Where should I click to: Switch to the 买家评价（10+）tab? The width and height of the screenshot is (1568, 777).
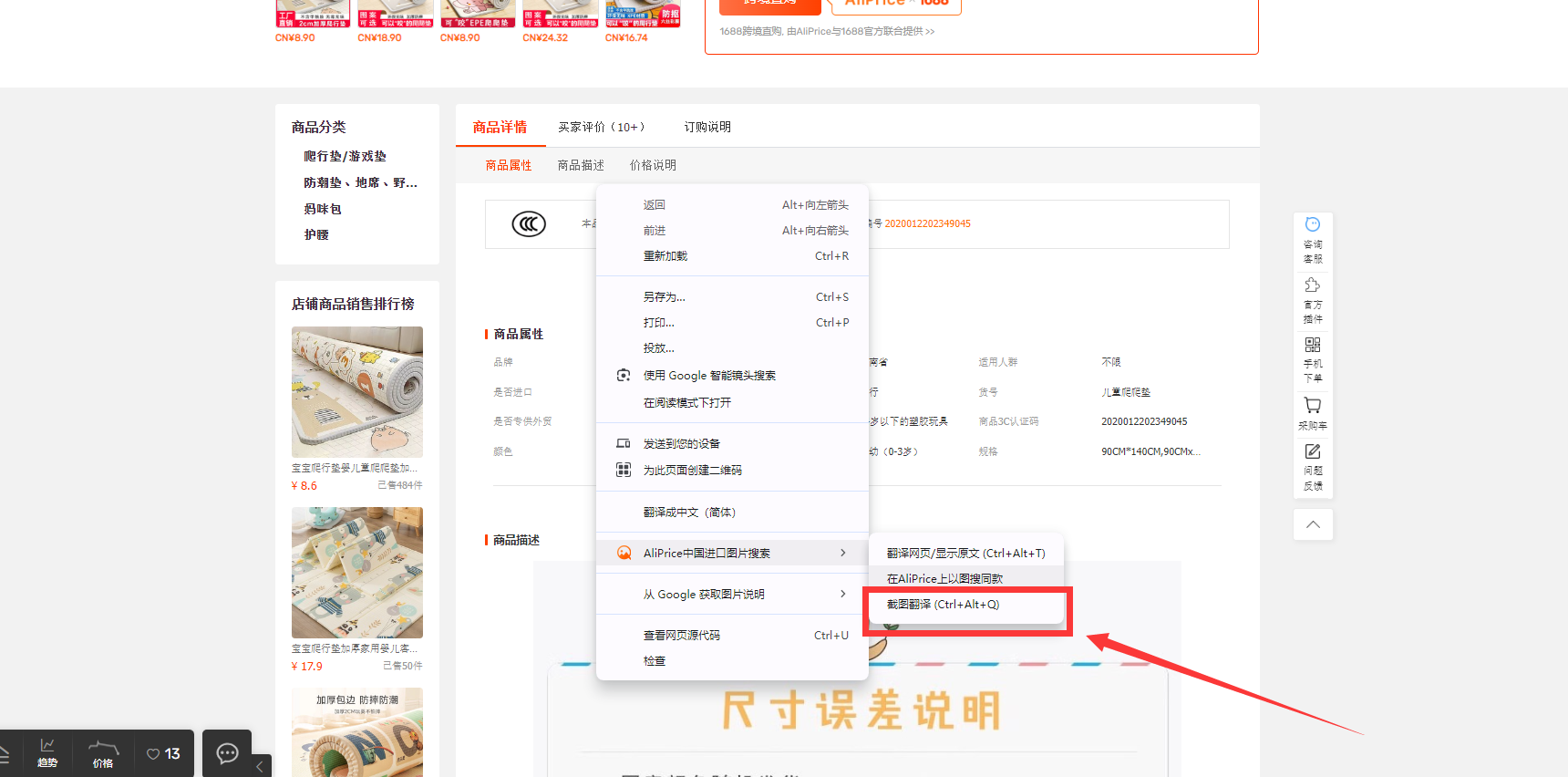tap(602, 127)
